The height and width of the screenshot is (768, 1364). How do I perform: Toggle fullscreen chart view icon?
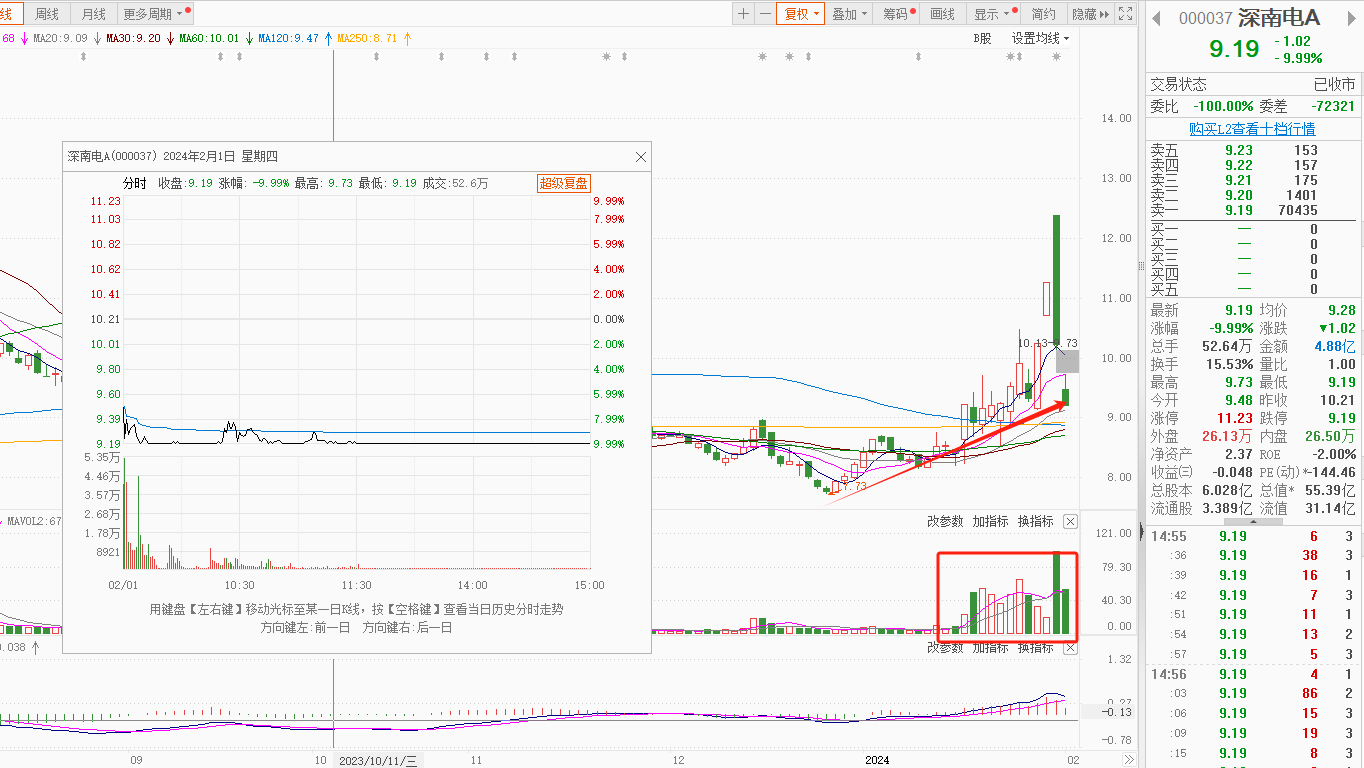[1125, 13]
